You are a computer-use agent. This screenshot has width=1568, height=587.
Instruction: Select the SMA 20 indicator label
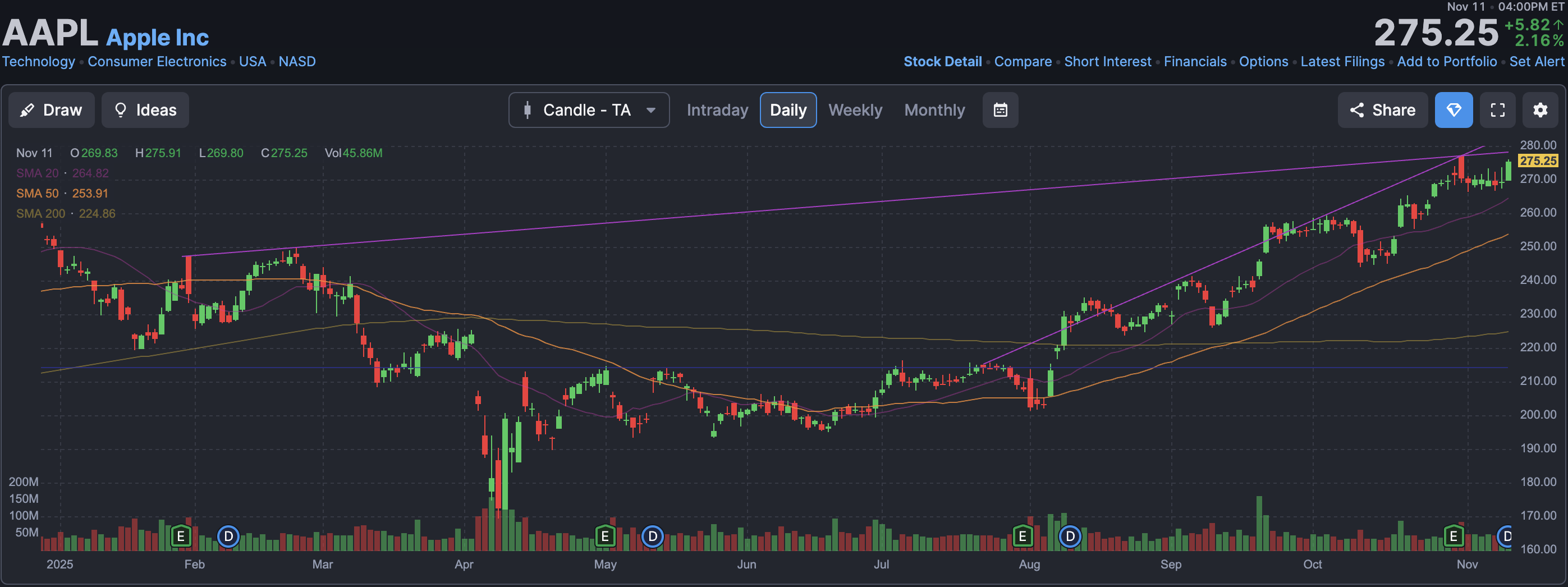(38, 173)
